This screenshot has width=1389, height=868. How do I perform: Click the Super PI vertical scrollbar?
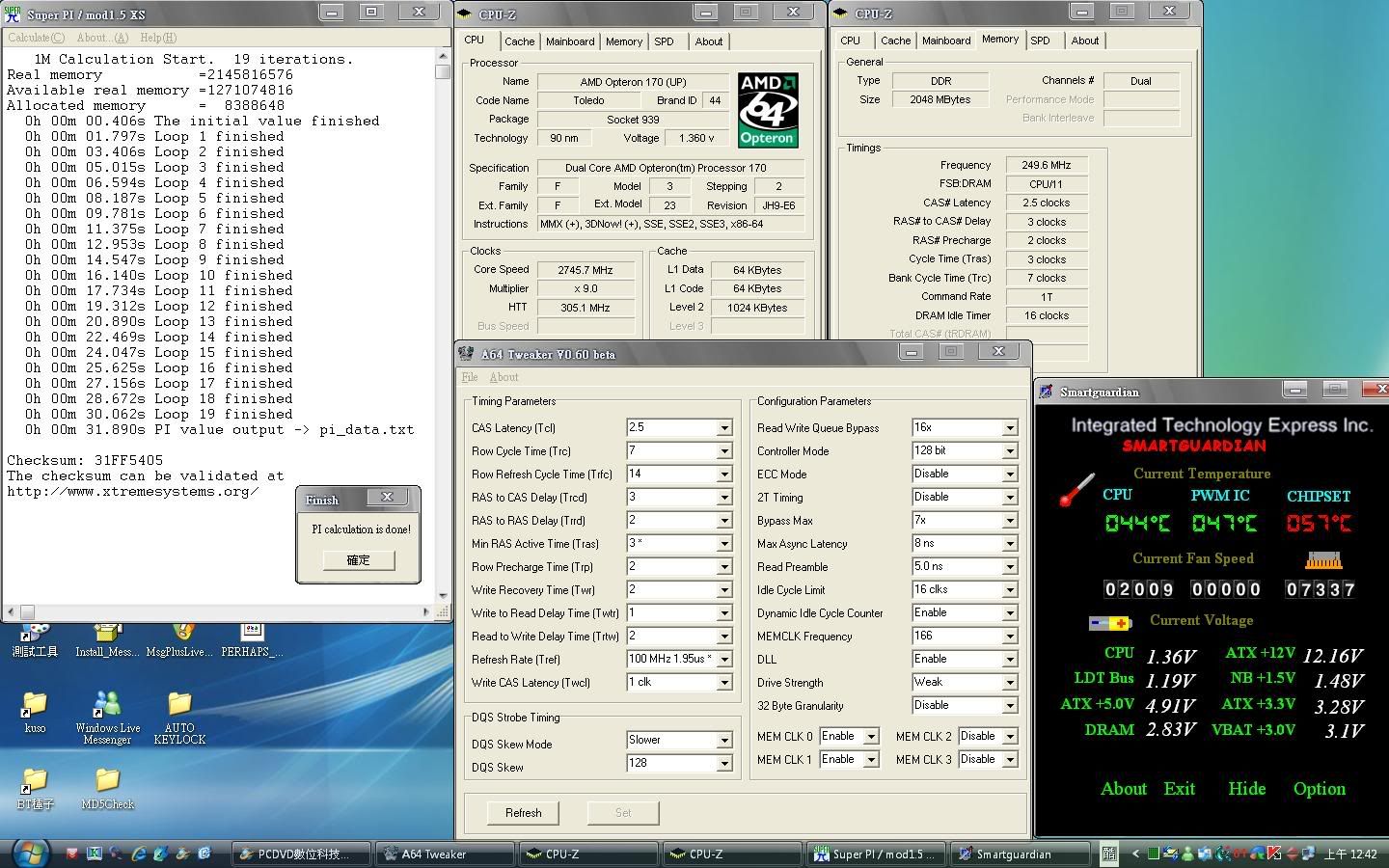(443, 328)
